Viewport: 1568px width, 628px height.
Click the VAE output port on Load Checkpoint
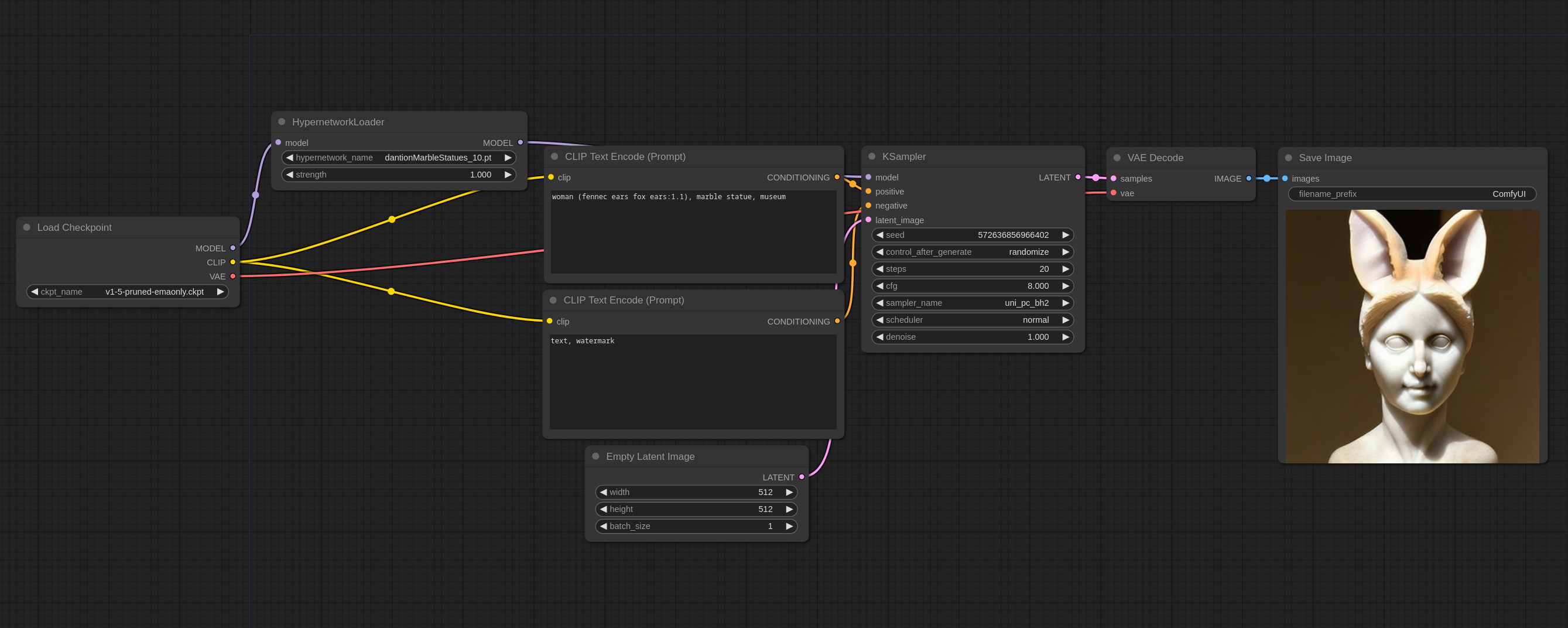click(232, 276)
